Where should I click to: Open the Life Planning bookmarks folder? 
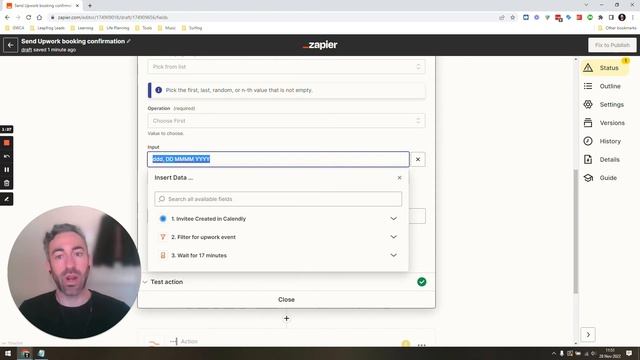tap(114, 28)
